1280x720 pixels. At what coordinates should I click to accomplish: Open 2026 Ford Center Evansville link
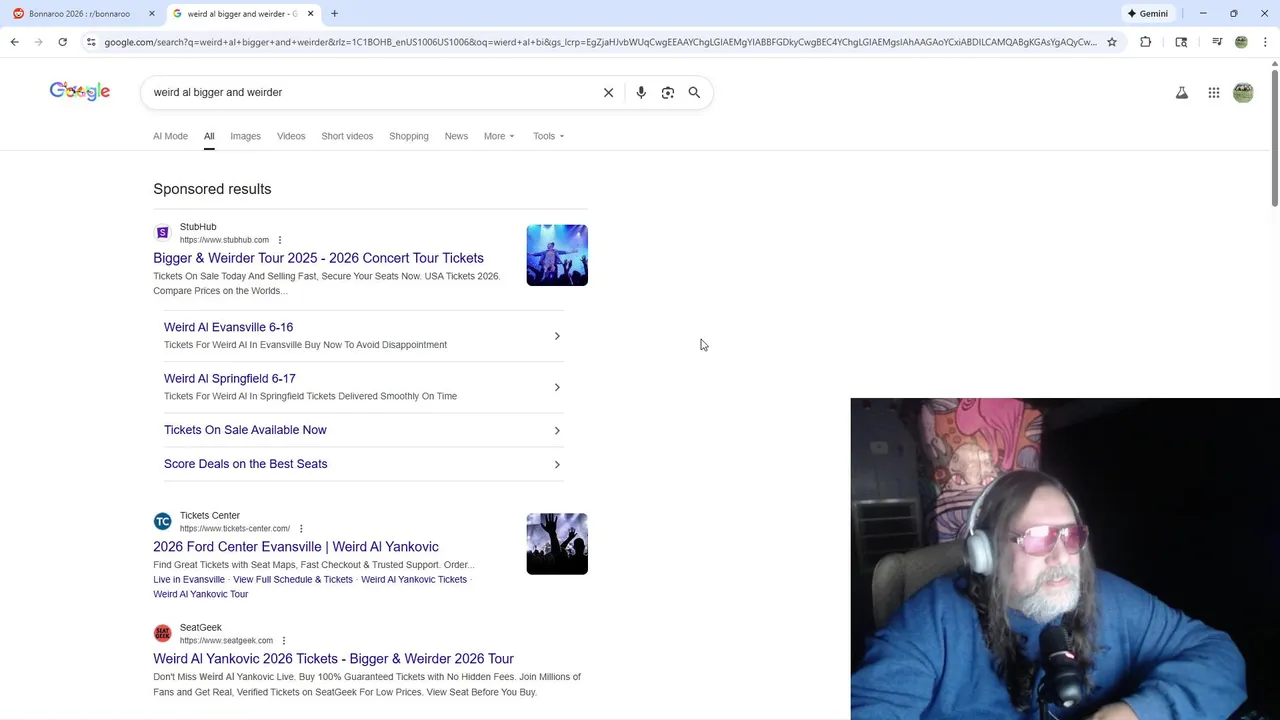296,547
